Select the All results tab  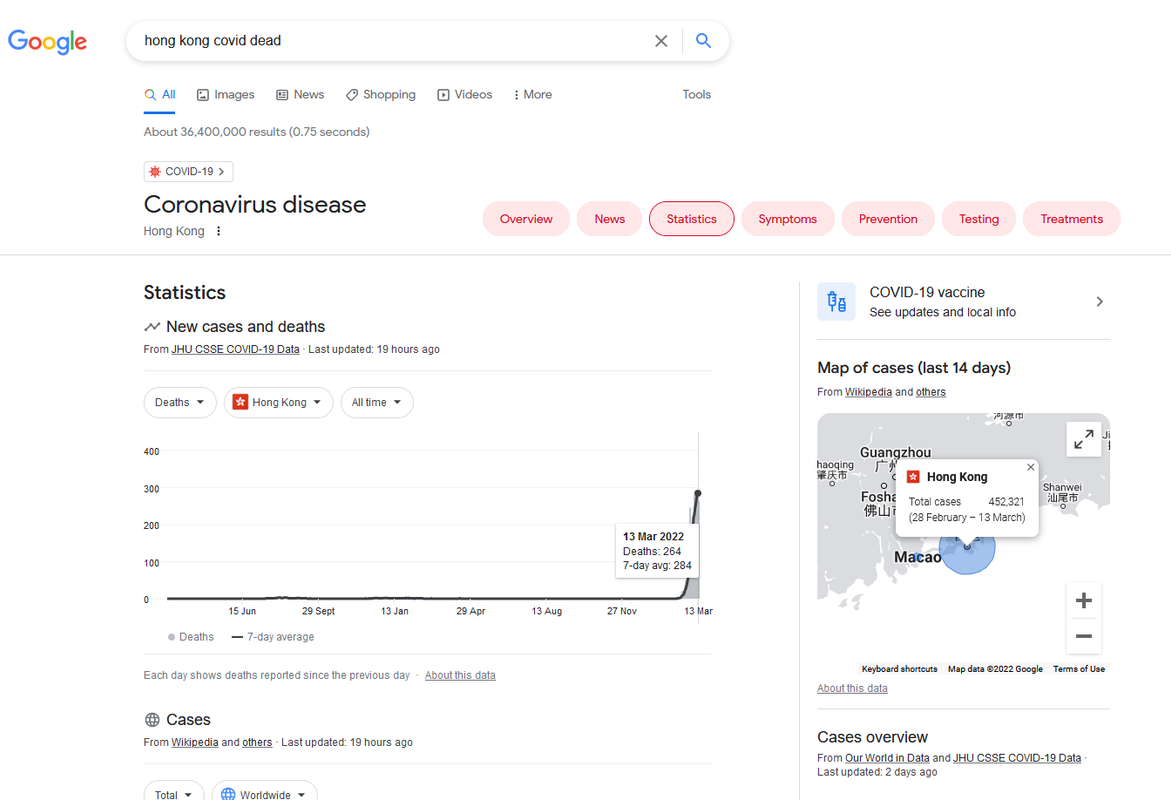160,95
